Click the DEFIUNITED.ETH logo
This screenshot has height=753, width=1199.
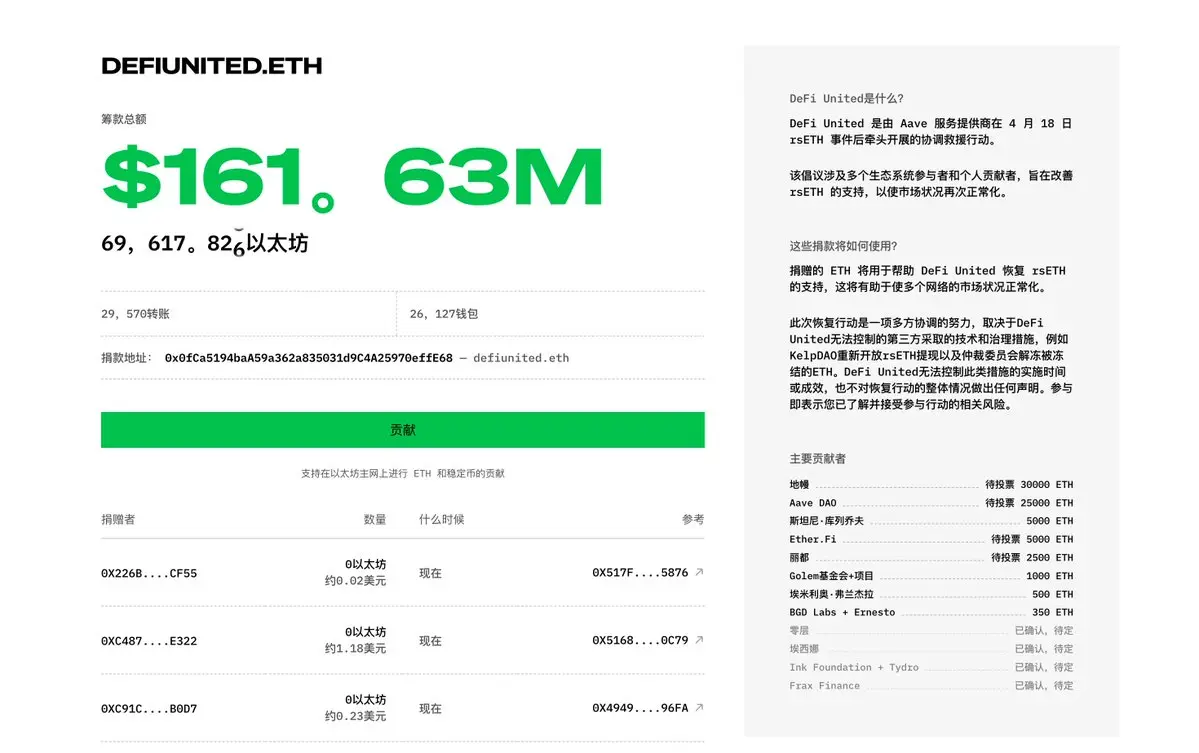point(212,66)
